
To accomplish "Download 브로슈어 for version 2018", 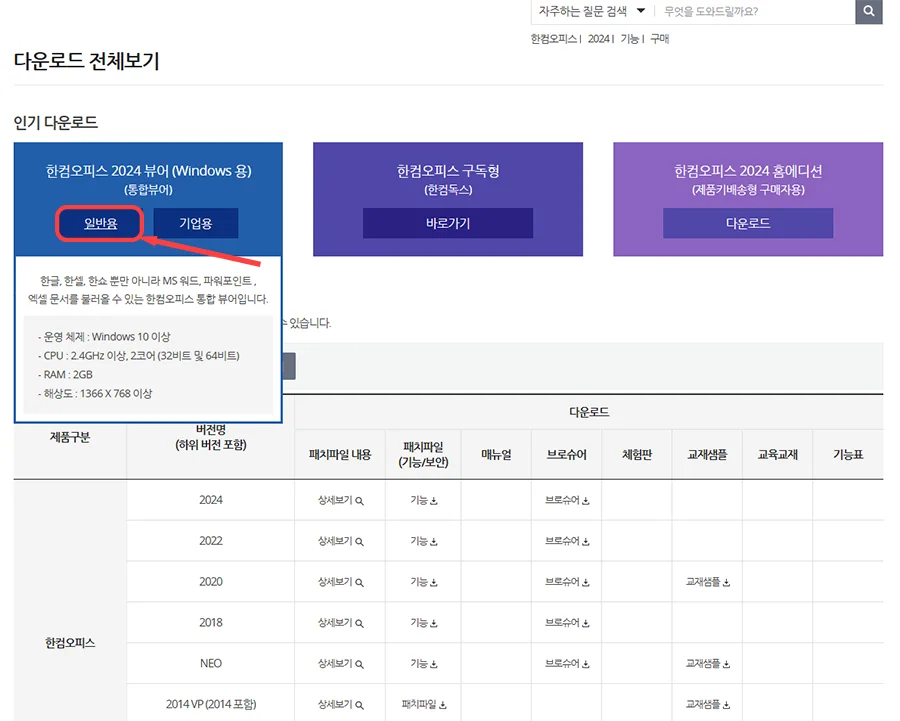I will (567, 622).
